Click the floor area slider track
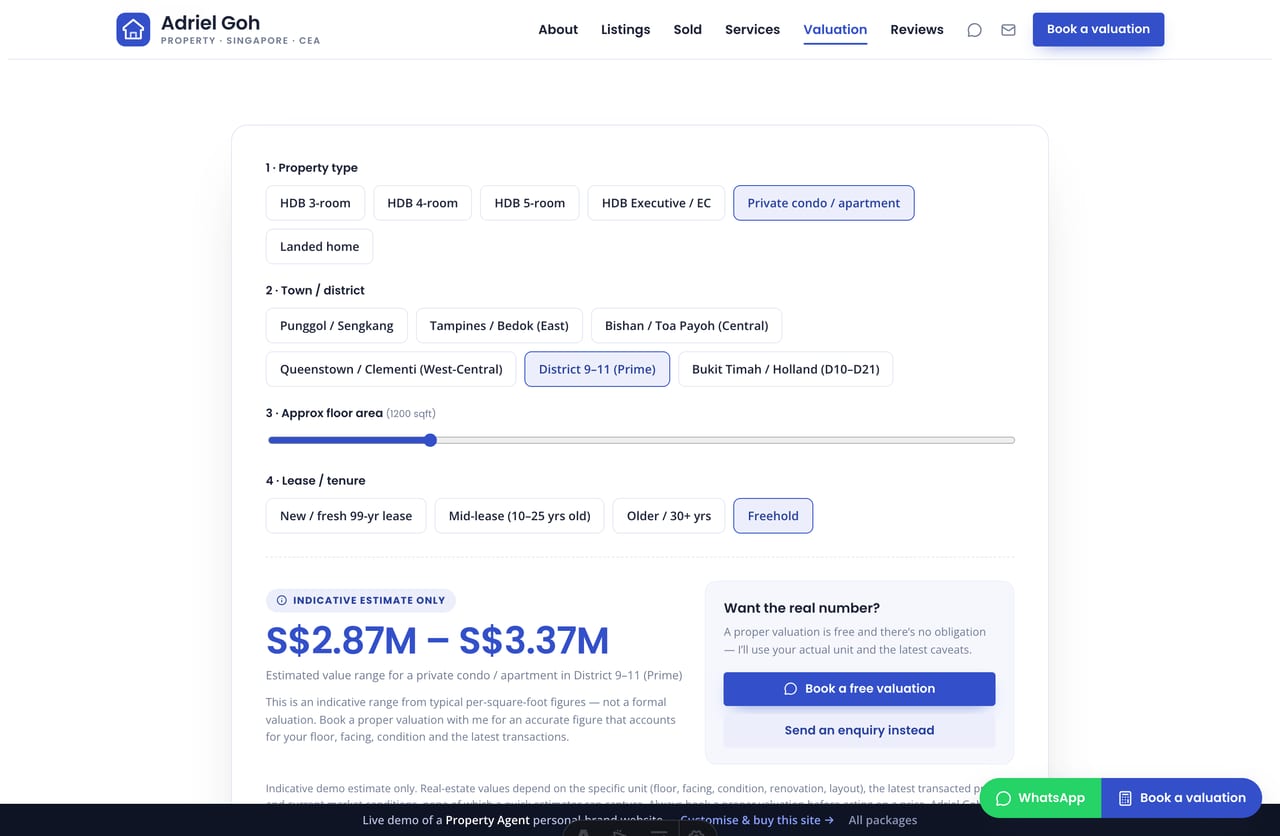The image size is (1280, 836). 641,440
